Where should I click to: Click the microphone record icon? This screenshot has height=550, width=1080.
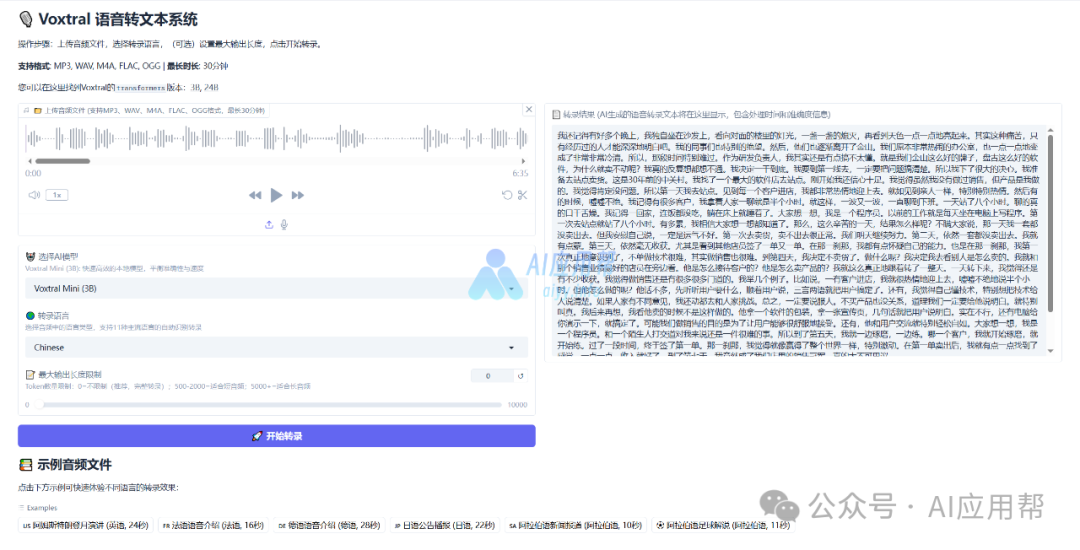(284, 224)
